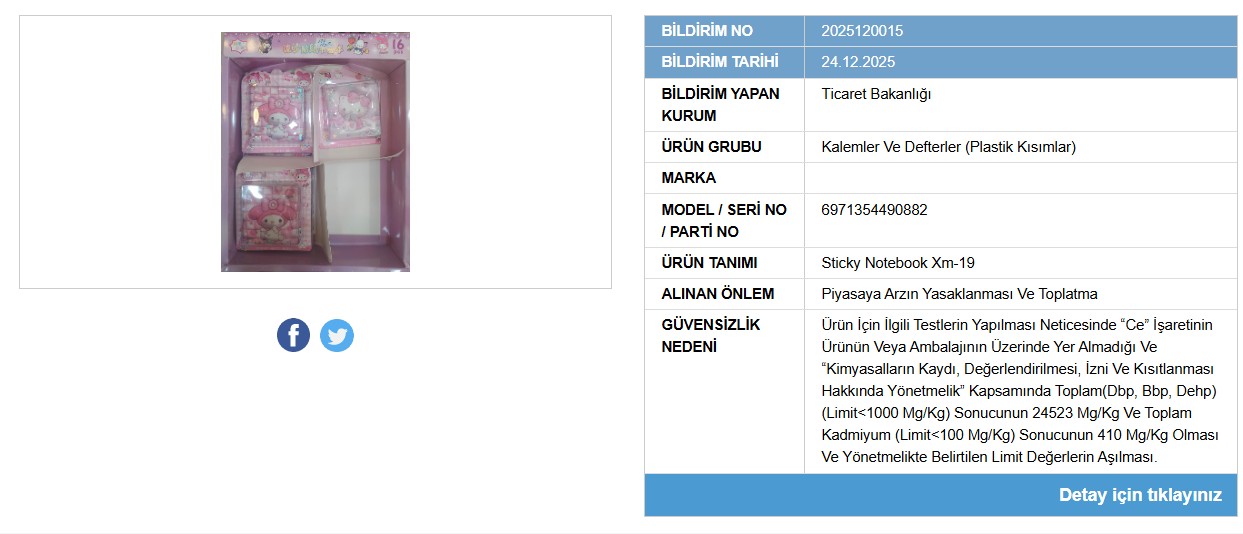Click the "ÜRÜN GRUBU" row label

tap(711, 147)
